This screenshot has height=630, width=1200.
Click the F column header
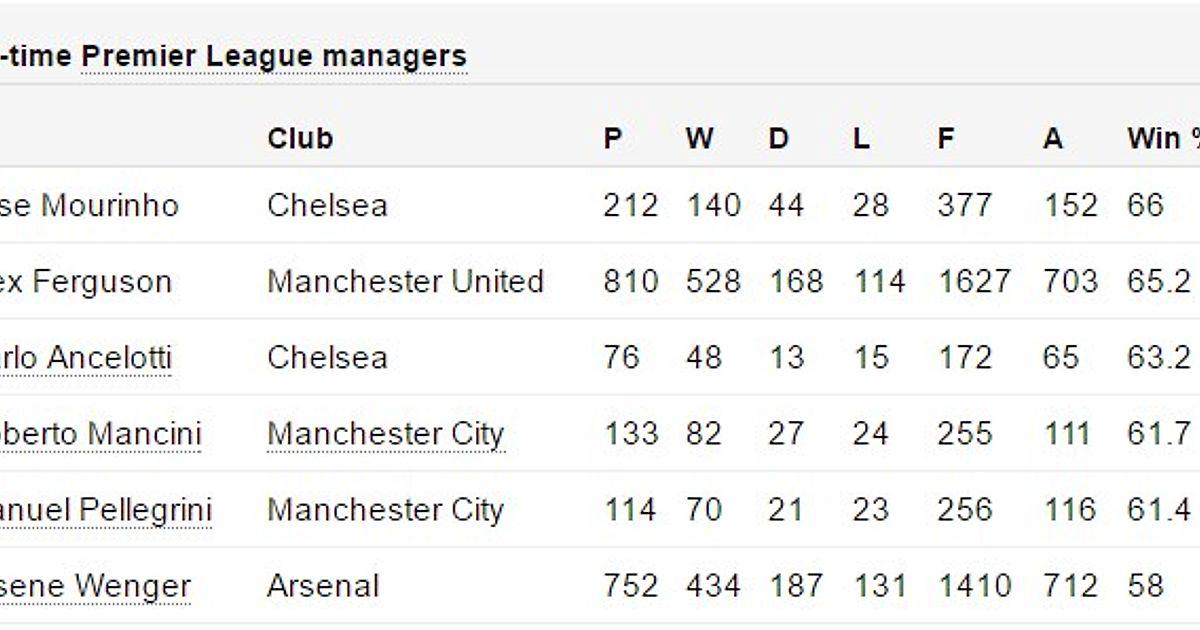946,138
